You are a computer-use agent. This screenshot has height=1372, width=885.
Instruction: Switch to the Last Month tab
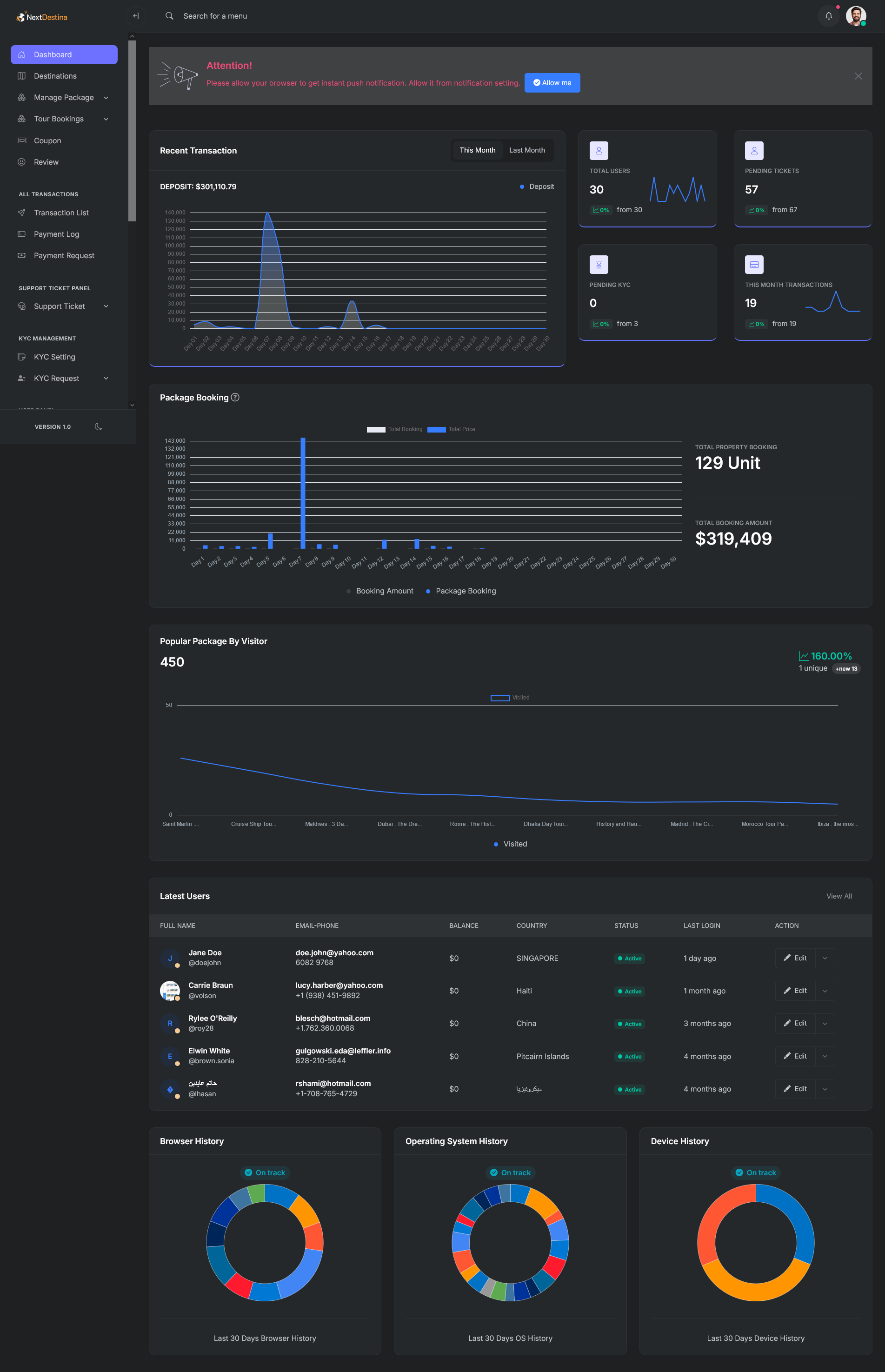[527, 150]
